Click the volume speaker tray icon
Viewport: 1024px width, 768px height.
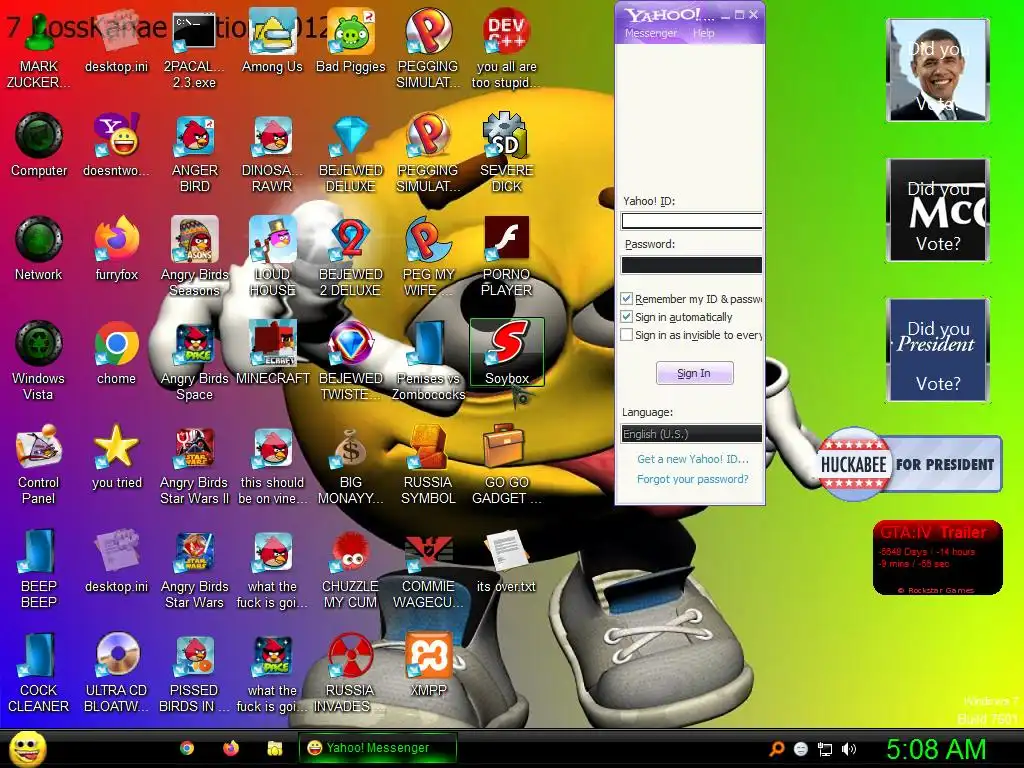[x=849, y=749]
